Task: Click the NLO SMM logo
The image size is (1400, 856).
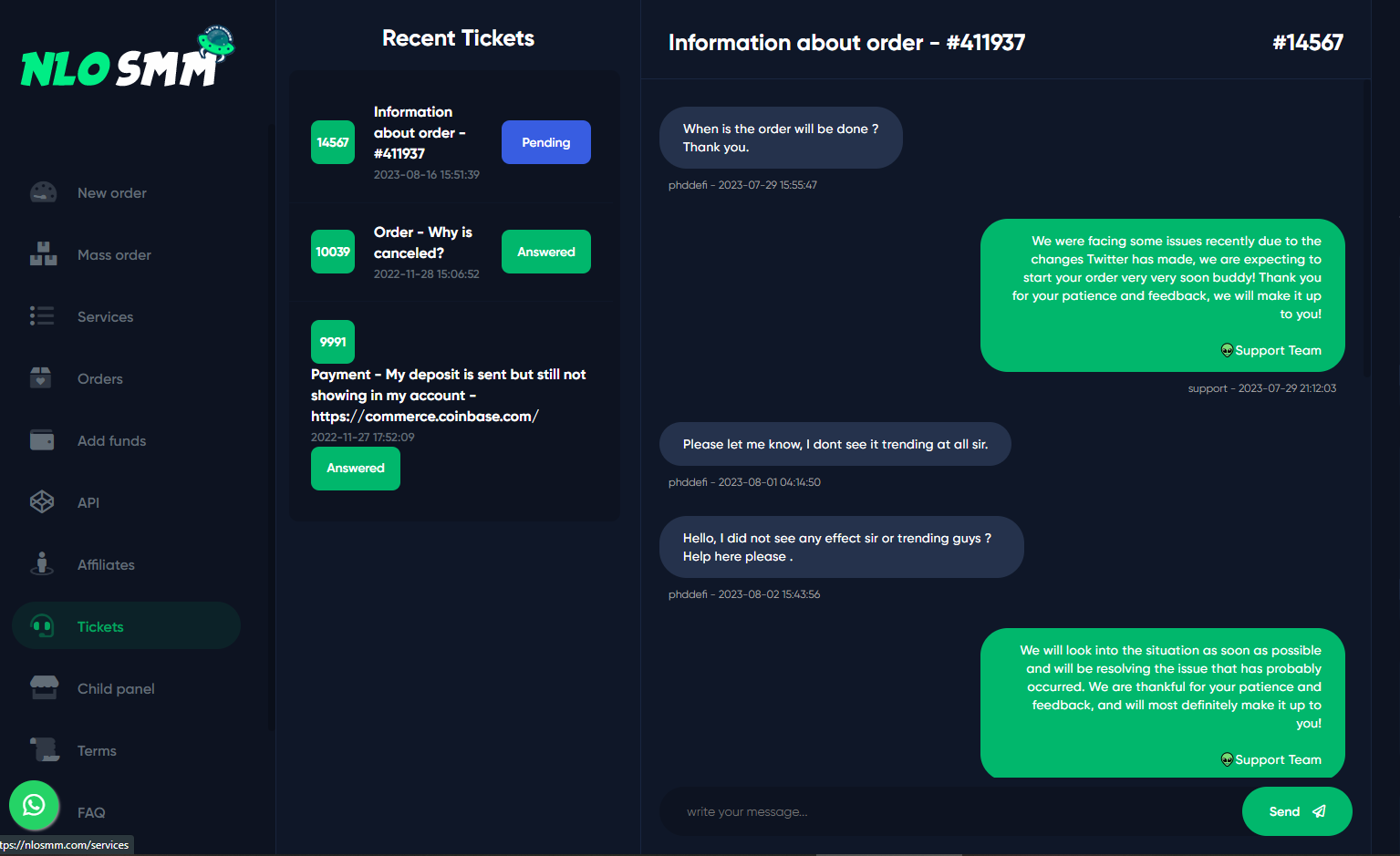Action: tap(128, 57)
